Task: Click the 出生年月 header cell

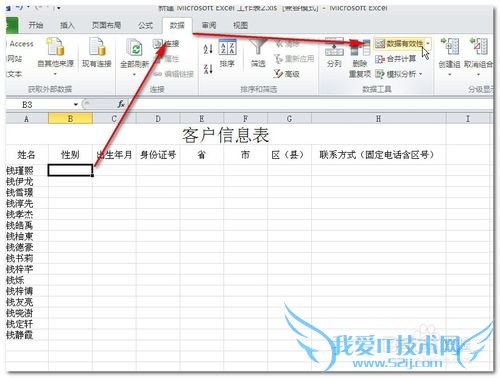Action: [114, 155]
